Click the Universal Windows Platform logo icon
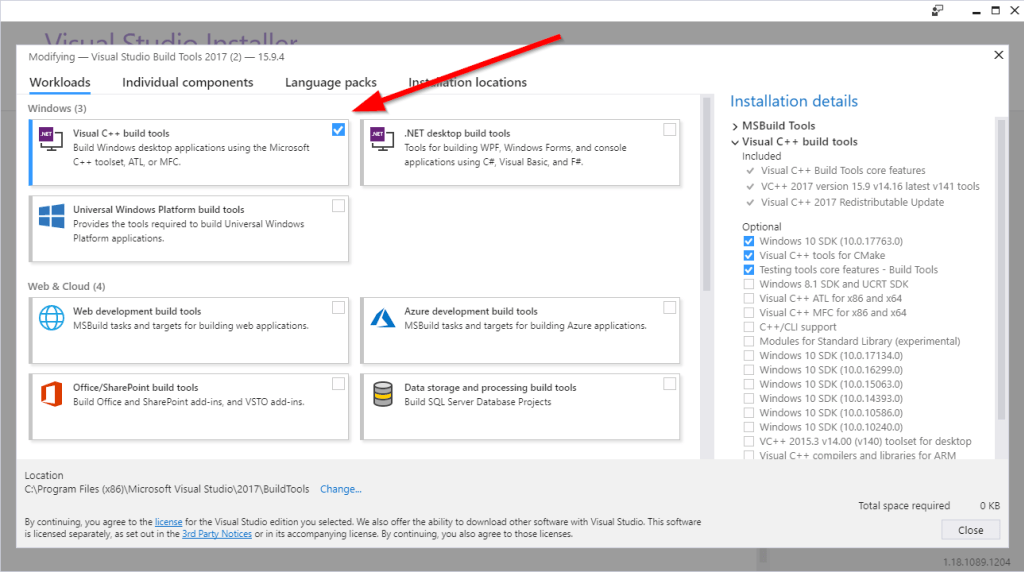 click(x=51, y=215)
